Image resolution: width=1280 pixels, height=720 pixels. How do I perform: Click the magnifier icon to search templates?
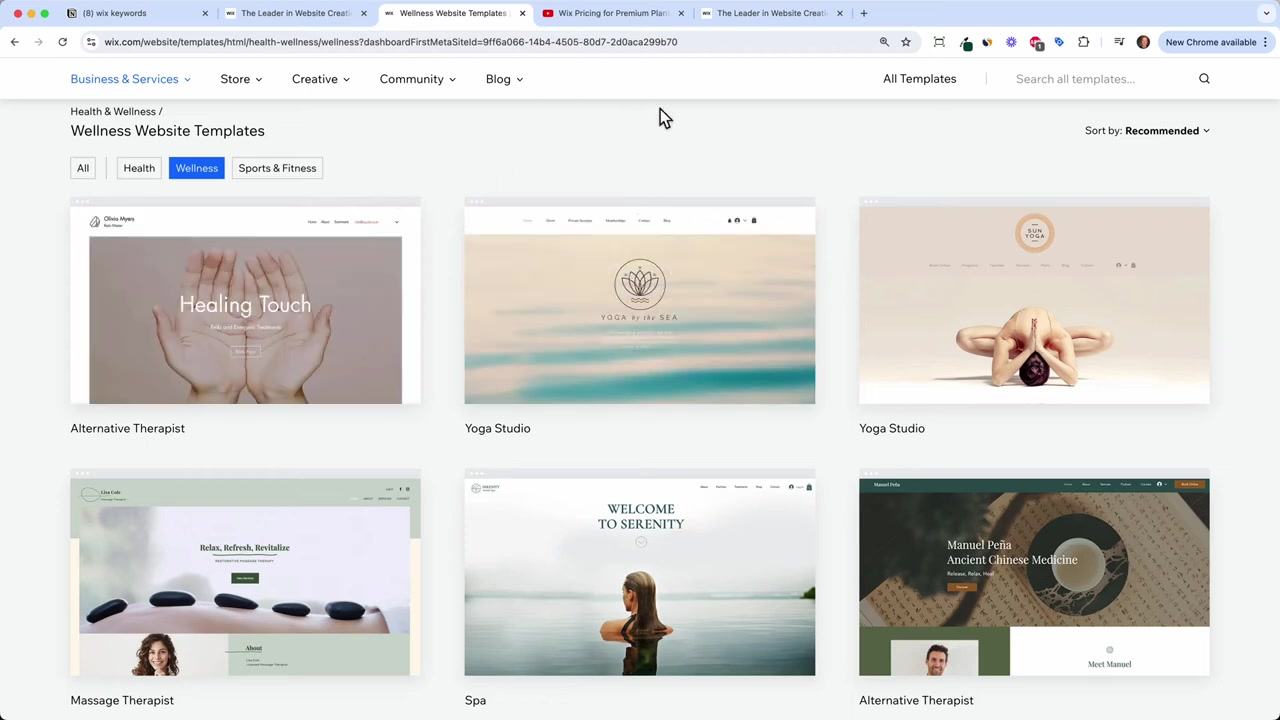(1204, 79)
